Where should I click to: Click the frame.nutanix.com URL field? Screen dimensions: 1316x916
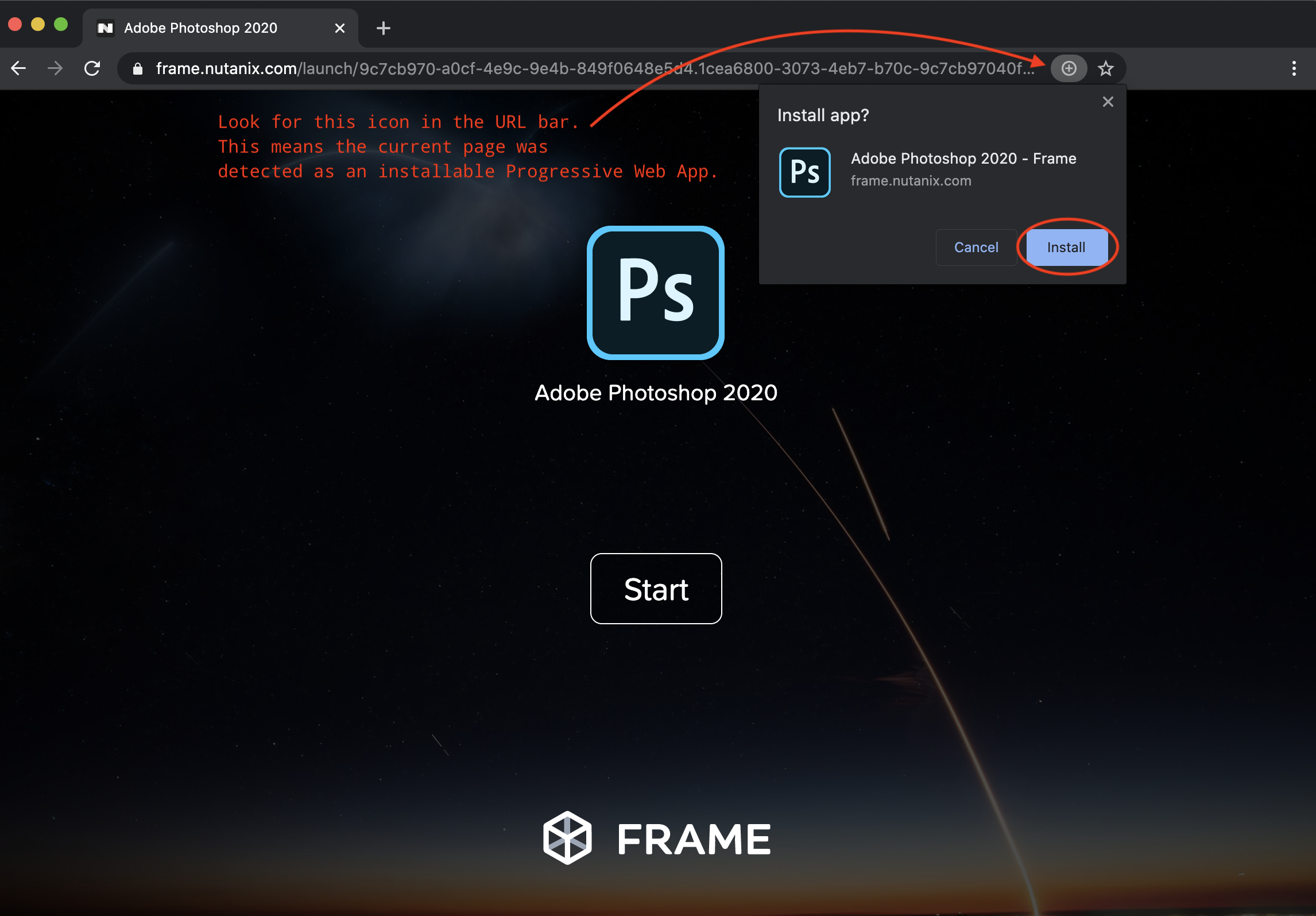click(574, 68)
